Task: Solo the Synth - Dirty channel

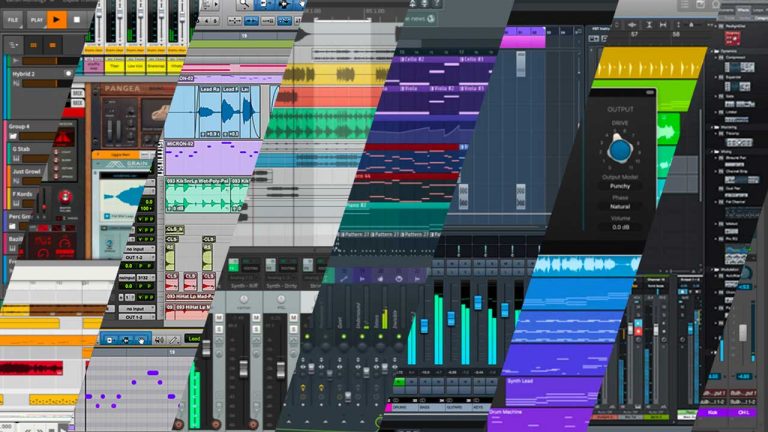Action: (257, 329)
